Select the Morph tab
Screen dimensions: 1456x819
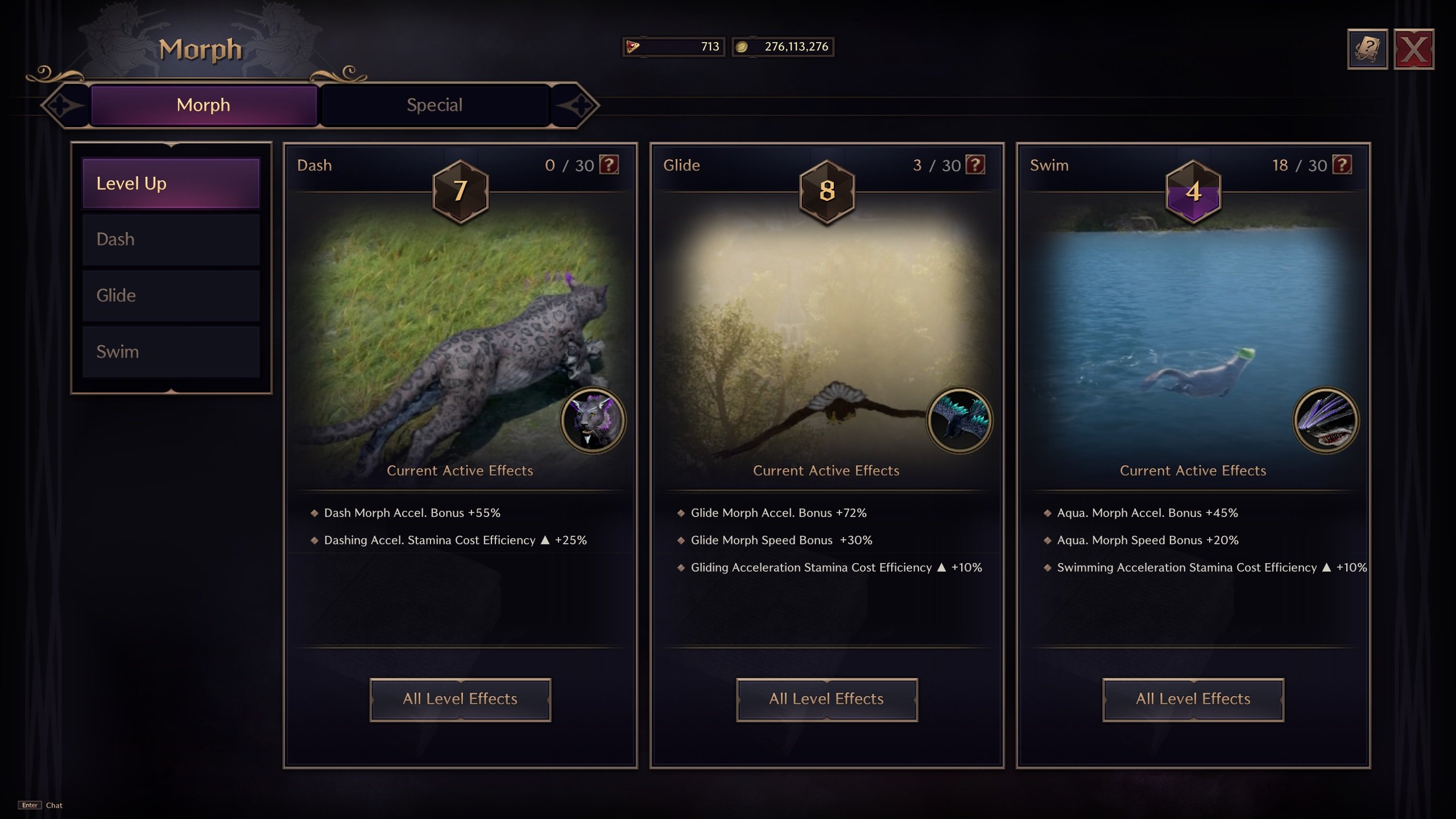[204, 105]
